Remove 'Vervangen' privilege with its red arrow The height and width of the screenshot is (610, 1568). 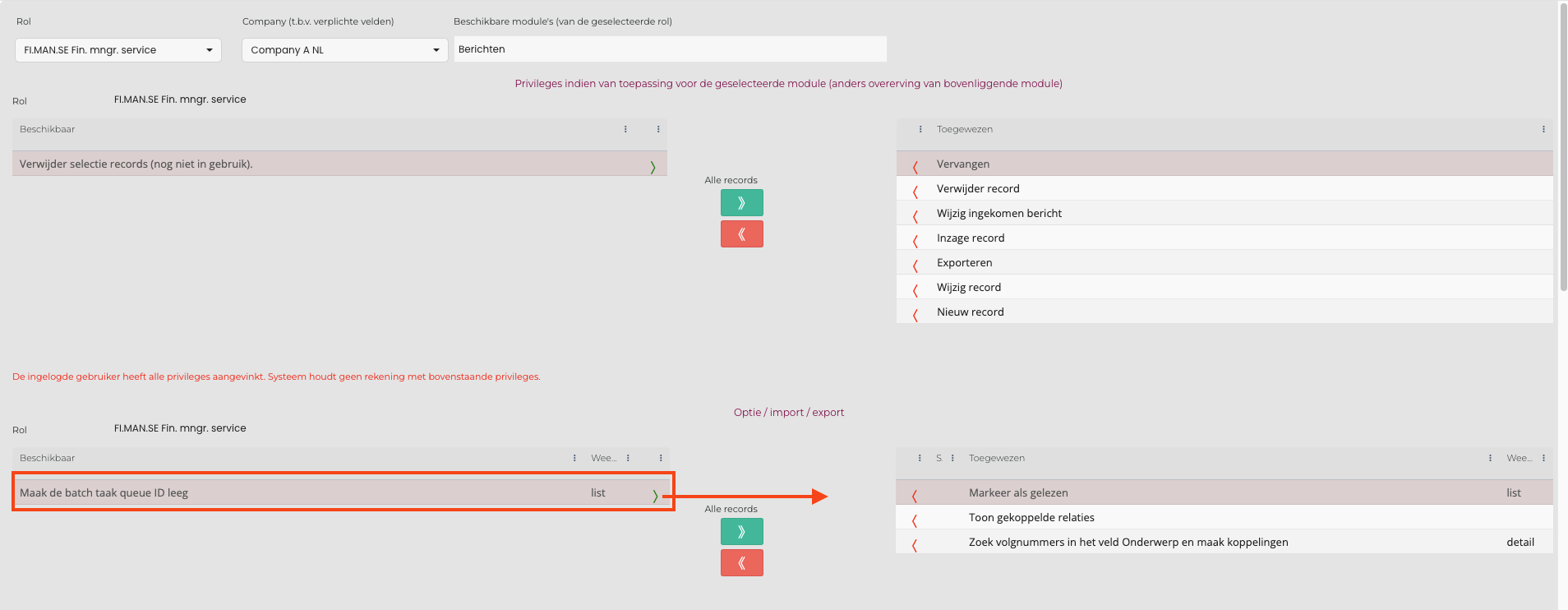pyautogui.click(x=915, y=167)
